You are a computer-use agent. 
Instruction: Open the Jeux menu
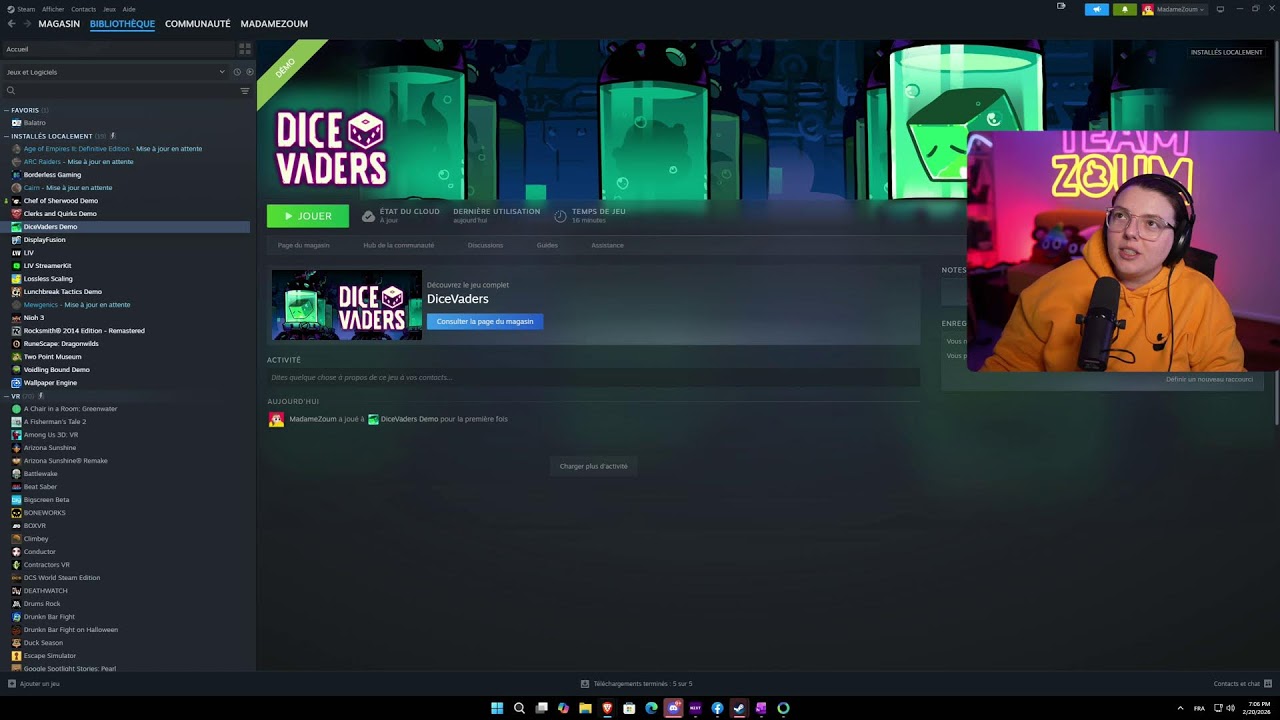coord(109,9)
